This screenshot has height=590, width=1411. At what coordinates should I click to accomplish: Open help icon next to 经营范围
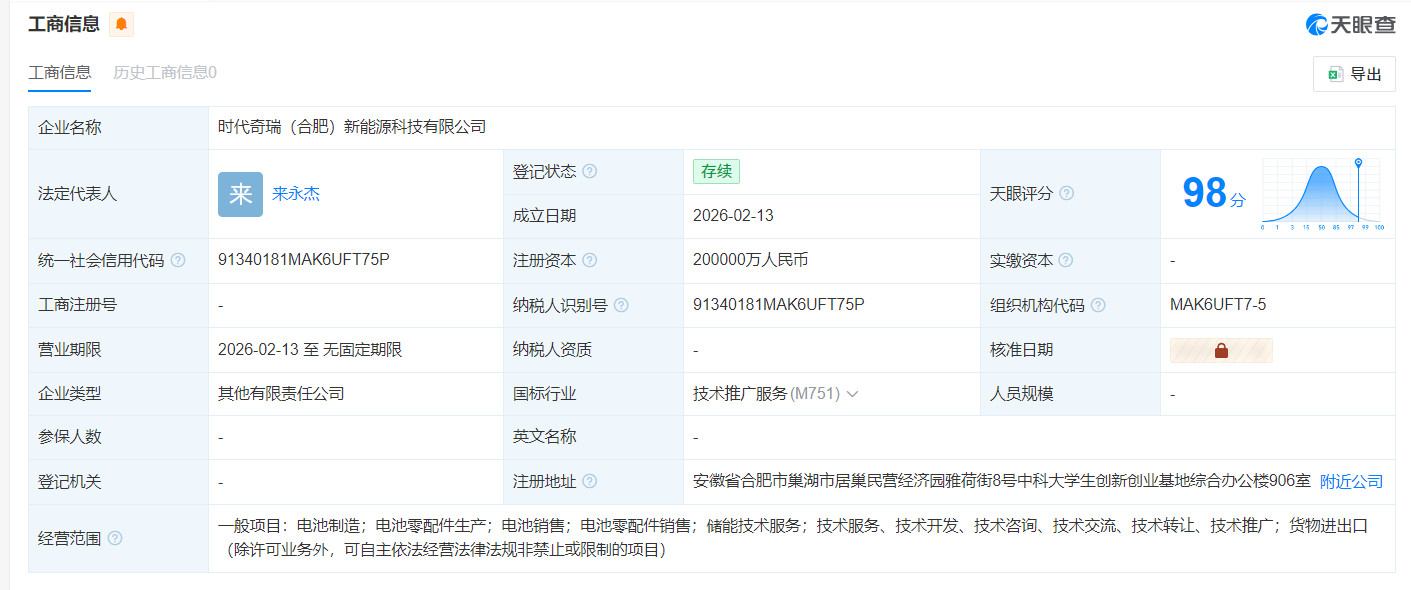114,537
